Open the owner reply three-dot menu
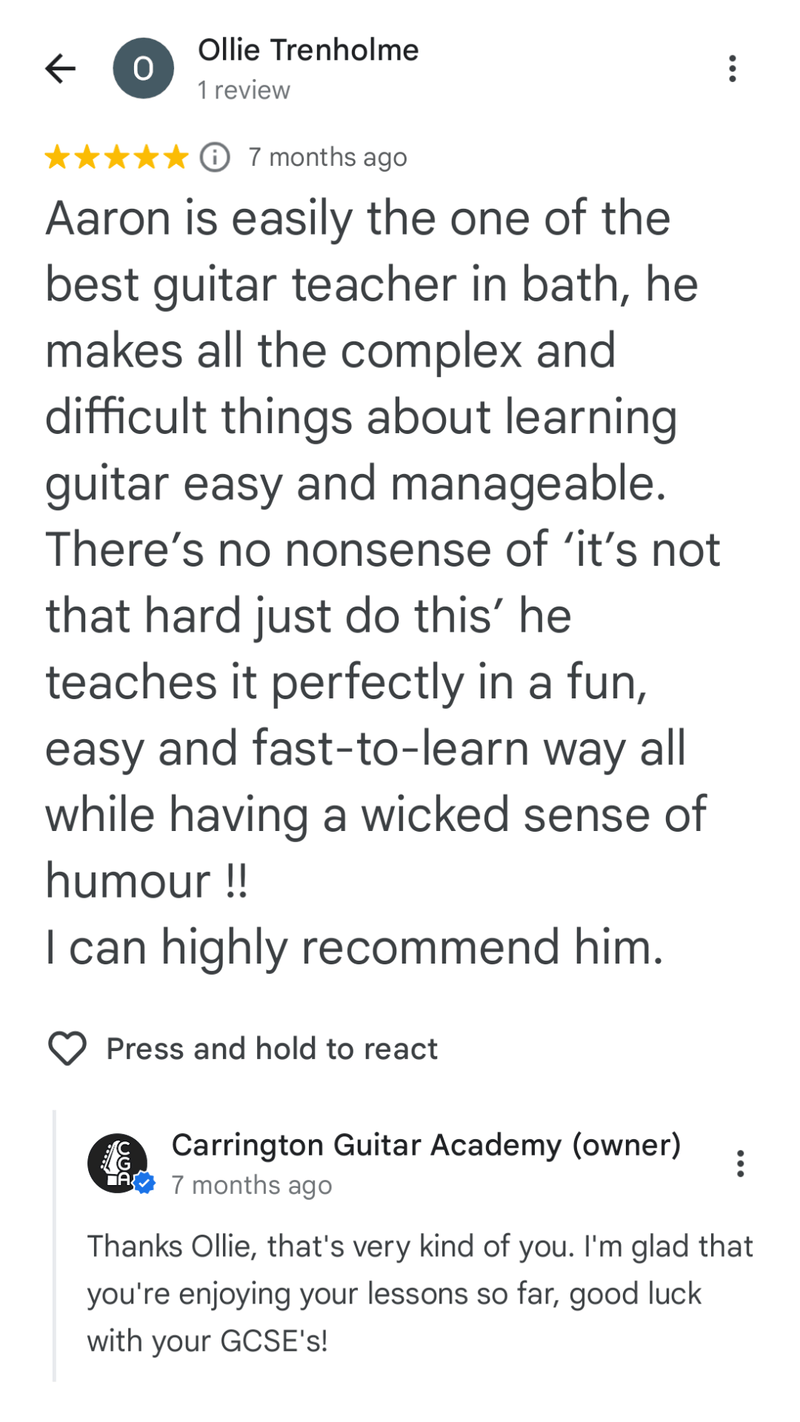Viewport: 800px width, 1422px height. (x=741, y=1164)
